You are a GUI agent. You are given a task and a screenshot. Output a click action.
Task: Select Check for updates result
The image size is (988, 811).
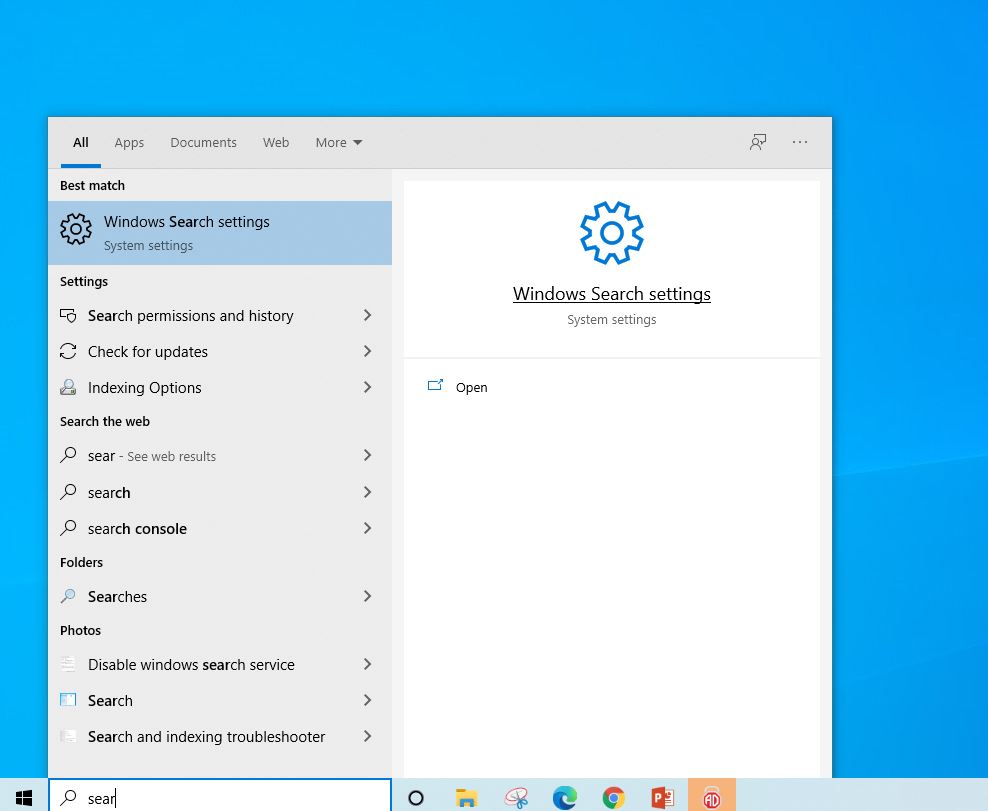tap(220, 351)
